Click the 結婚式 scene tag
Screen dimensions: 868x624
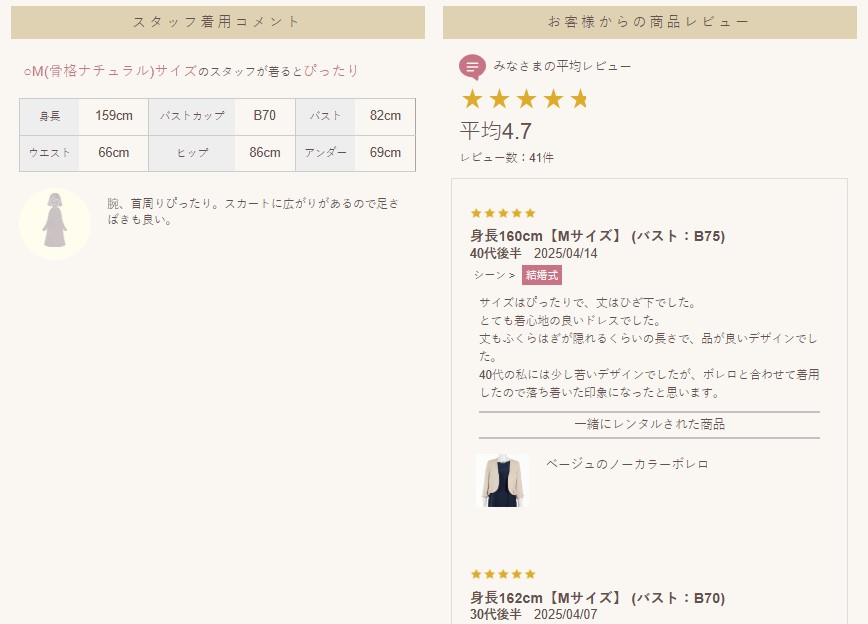click(541, 275)
